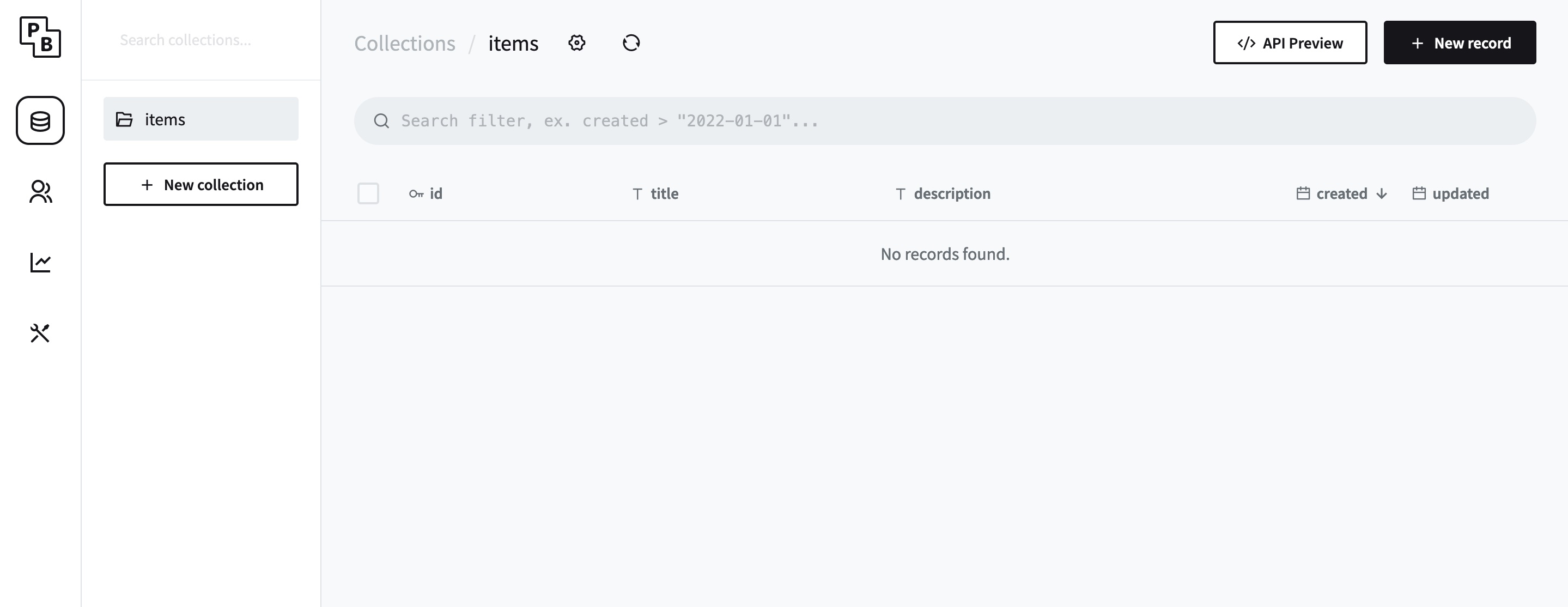Toggle the select all records checkbox

coord(368,193)
